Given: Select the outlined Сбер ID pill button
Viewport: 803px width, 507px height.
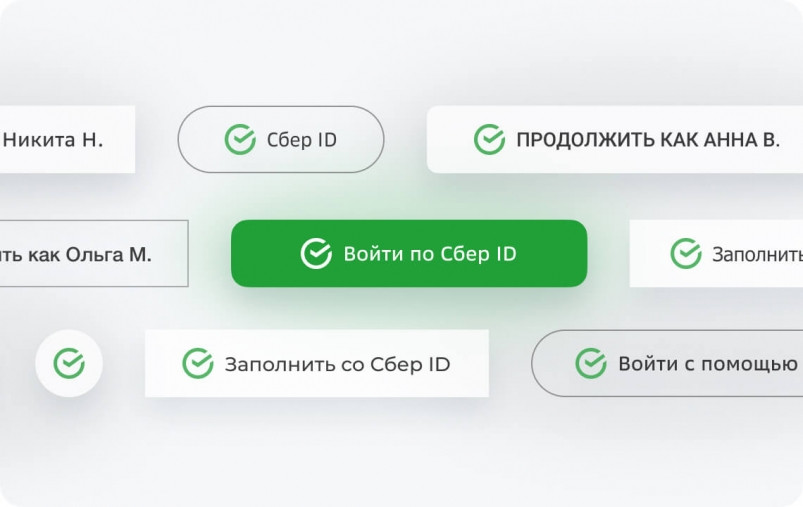Looking at the screenshot, I should (281, 140).
